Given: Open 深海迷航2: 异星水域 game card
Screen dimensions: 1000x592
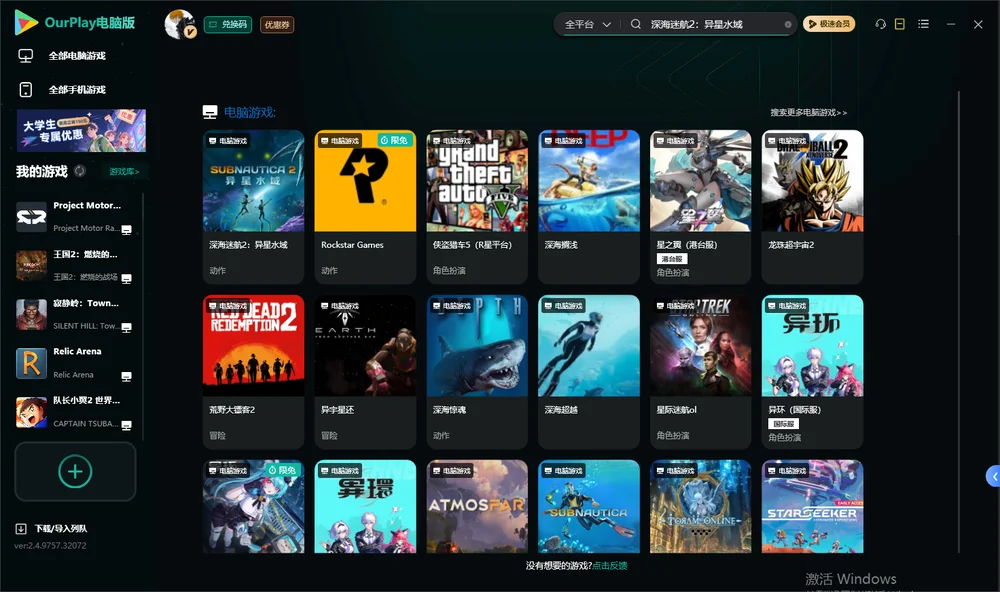Looking at the screenshot, I should pyautogui.click(x=253, y=207).
